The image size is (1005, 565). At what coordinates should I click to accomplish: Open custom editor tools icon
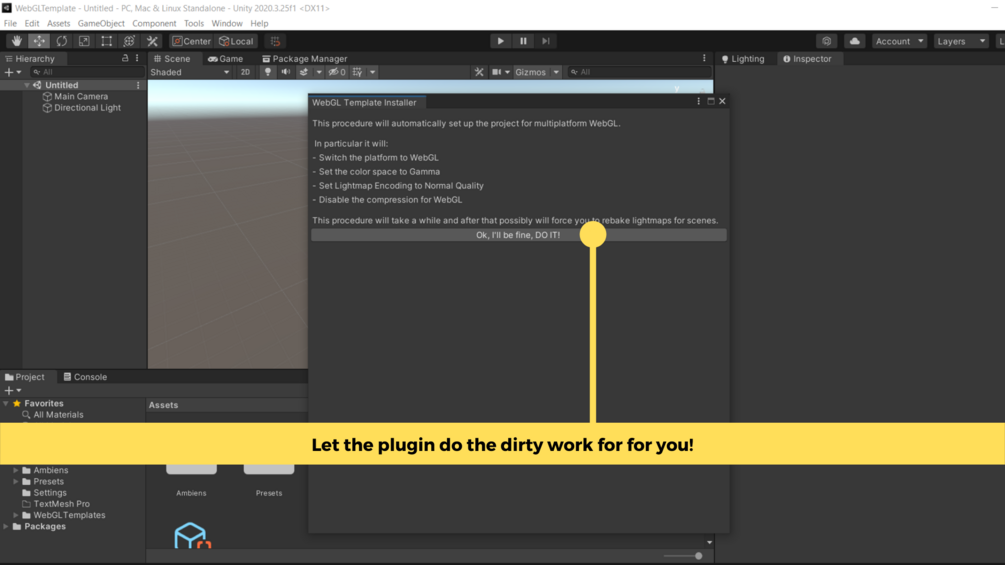point(152,41)
